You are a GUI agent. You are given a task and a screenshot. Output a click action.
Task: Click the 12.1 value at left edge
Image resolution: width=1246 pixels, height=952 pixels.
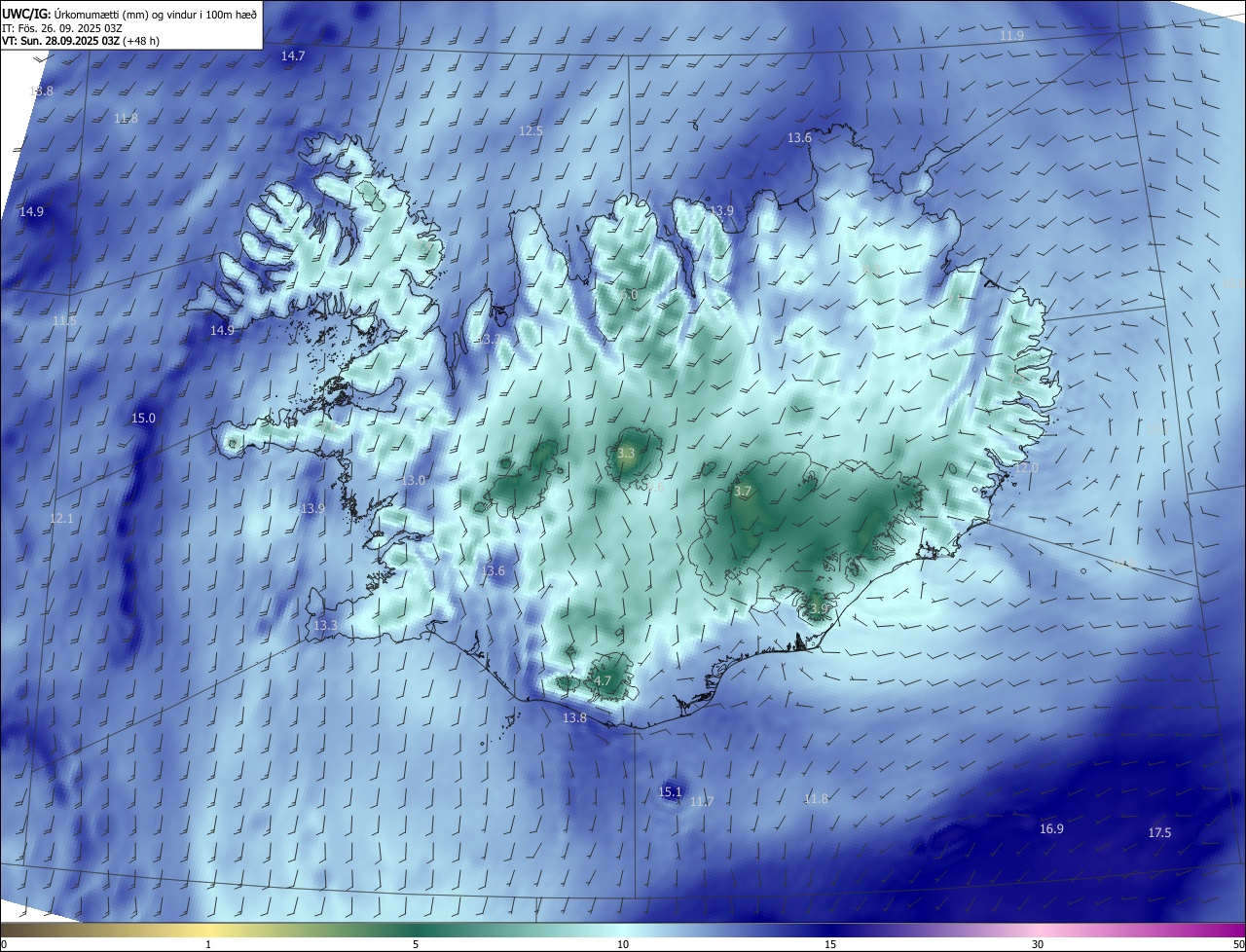click(x=61, y=519)
